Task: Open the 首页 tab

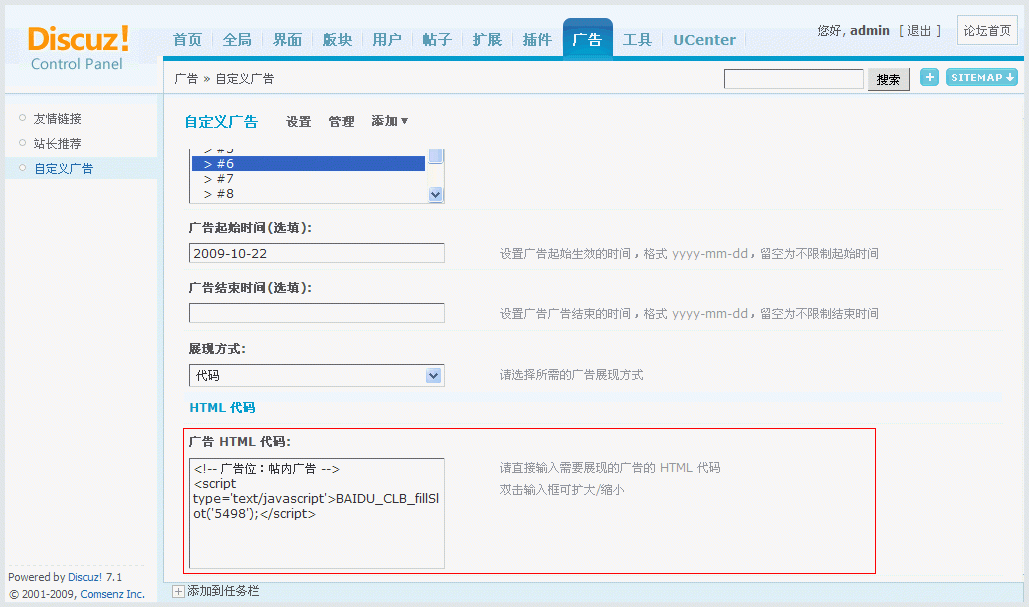Action: point(188,40)
